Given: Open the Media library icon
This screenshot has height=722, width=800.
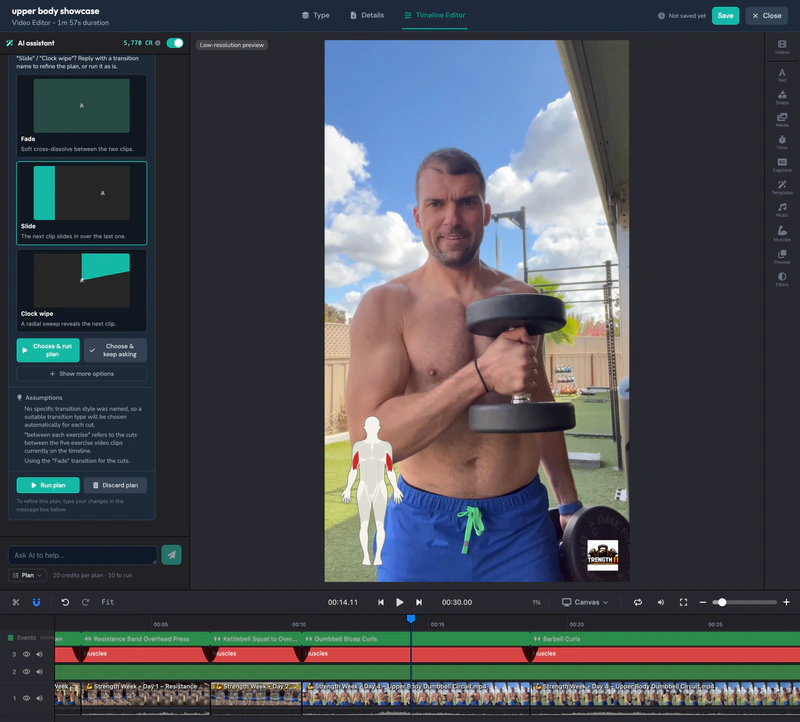Looking at the screenshot, I should (x=782, y=120).
